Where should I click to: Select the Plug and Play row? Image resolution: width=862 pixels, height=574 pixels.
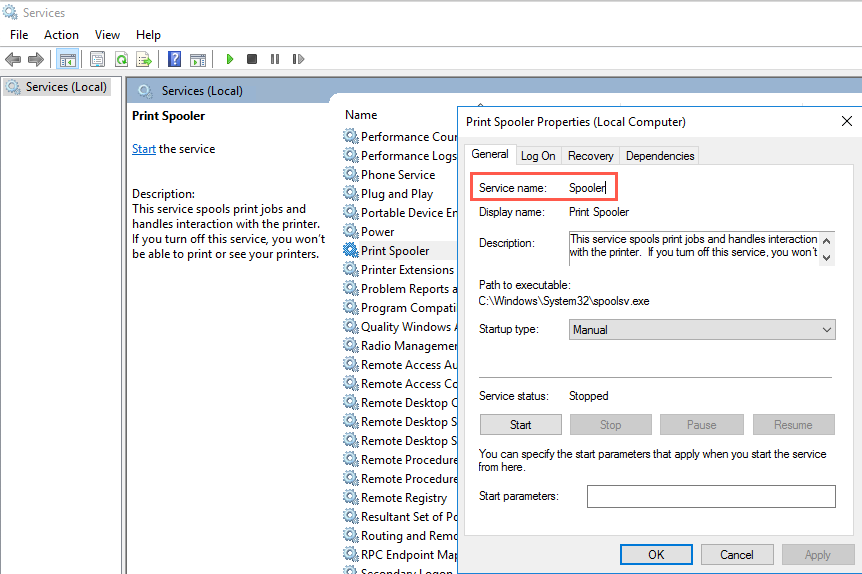pyautogui.click(x=399, y=194)
